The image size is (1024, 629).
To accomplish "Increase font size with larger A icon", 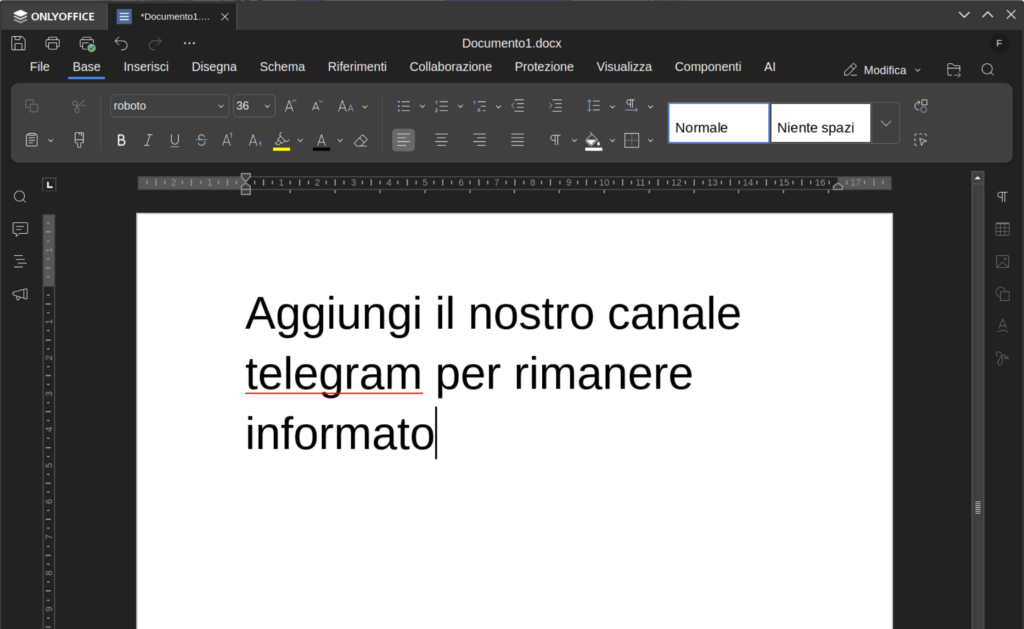I will 291,106.
